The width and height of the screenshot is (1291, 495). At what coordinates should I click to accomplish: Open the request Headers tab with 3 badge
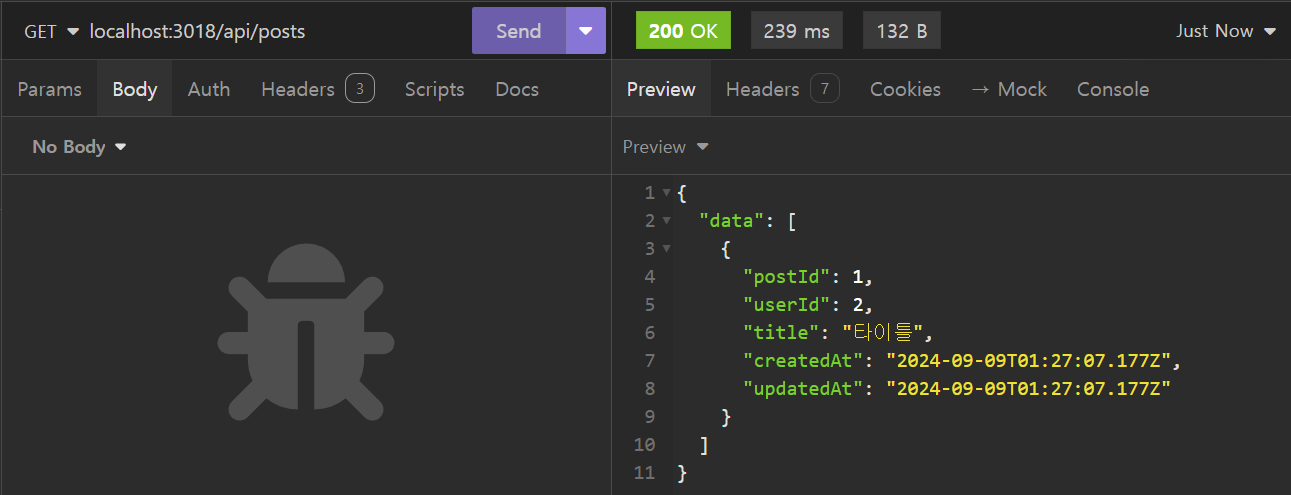(x=317, y=89)
